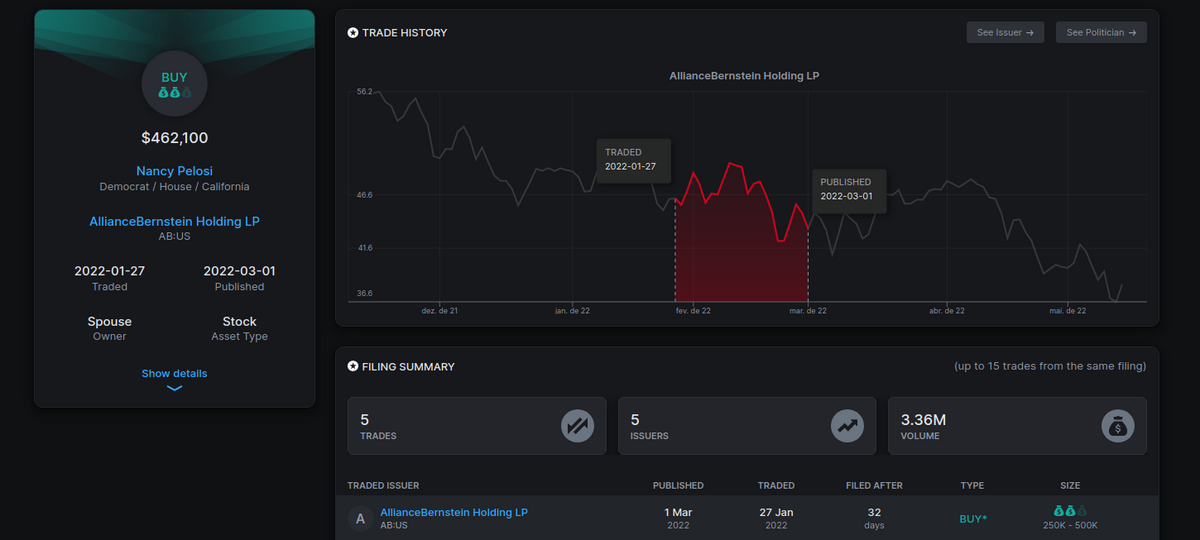Click the AllianceBernstein 'A' avatar icon

click(359, 518)
